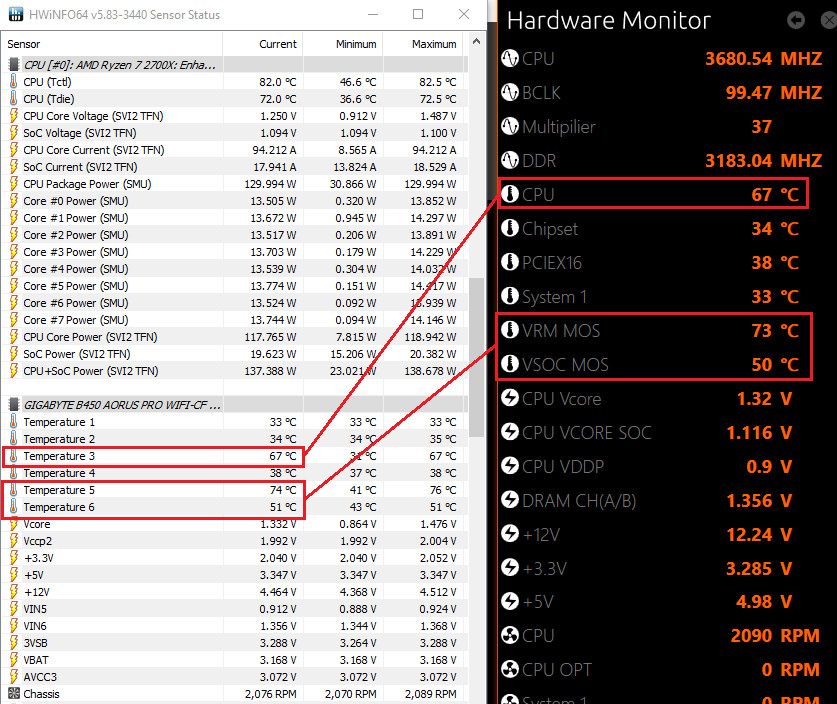The width and height of the screenshot is (837, 704).
Task: Collapse the GIGABYTE B450 AORUS PRO sensor group
Action: coord(13,405)
